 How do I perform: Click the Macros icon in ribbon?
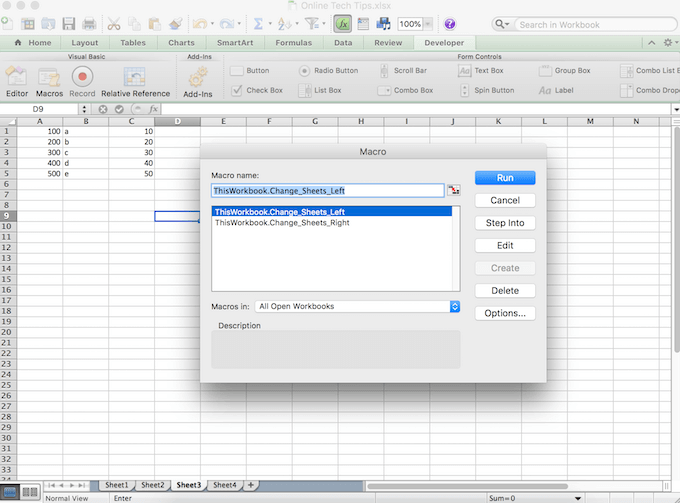click(49, 78)
